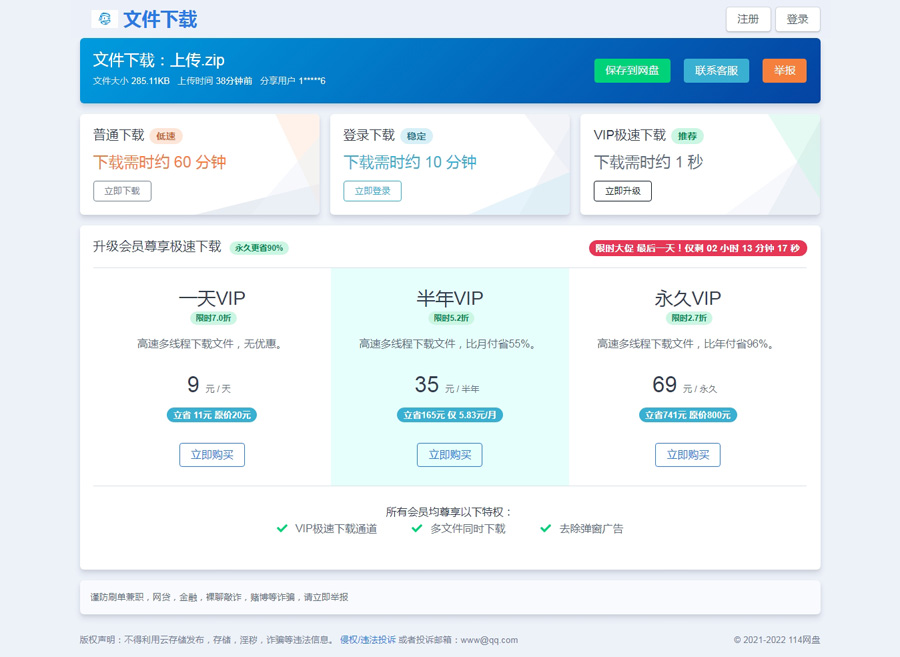Buy the 永久VIP plan
900x657 pixels.
(x=687, y=455)
